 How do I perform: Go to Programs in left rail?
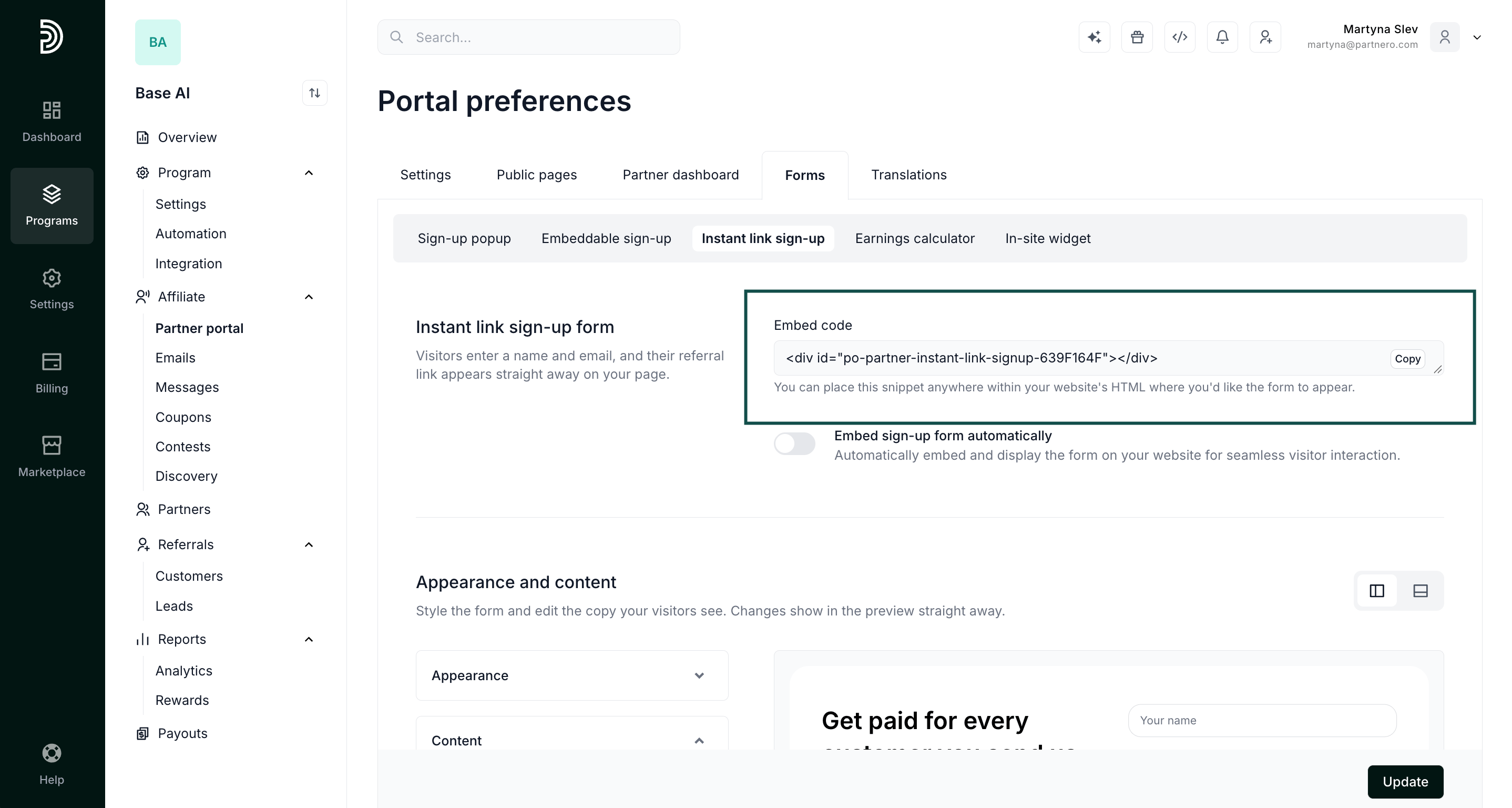pyautogui.click(x=52, y=206)
